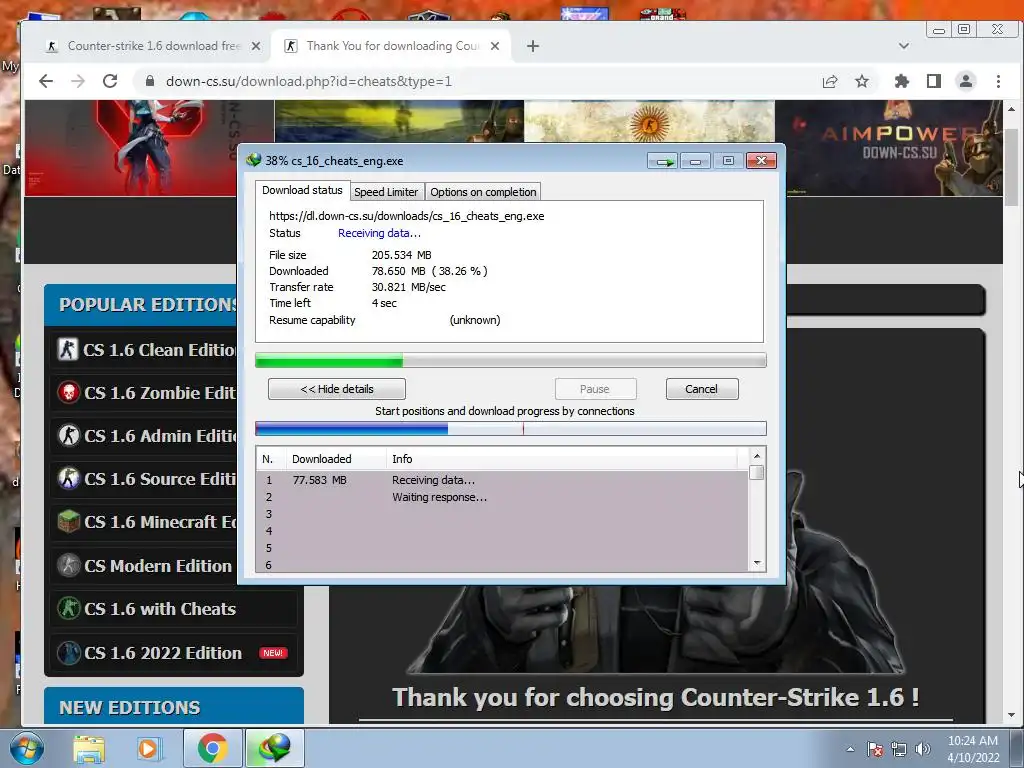Click the Action Center flag tray icon
1024x768 pixels.
point(875,749)
